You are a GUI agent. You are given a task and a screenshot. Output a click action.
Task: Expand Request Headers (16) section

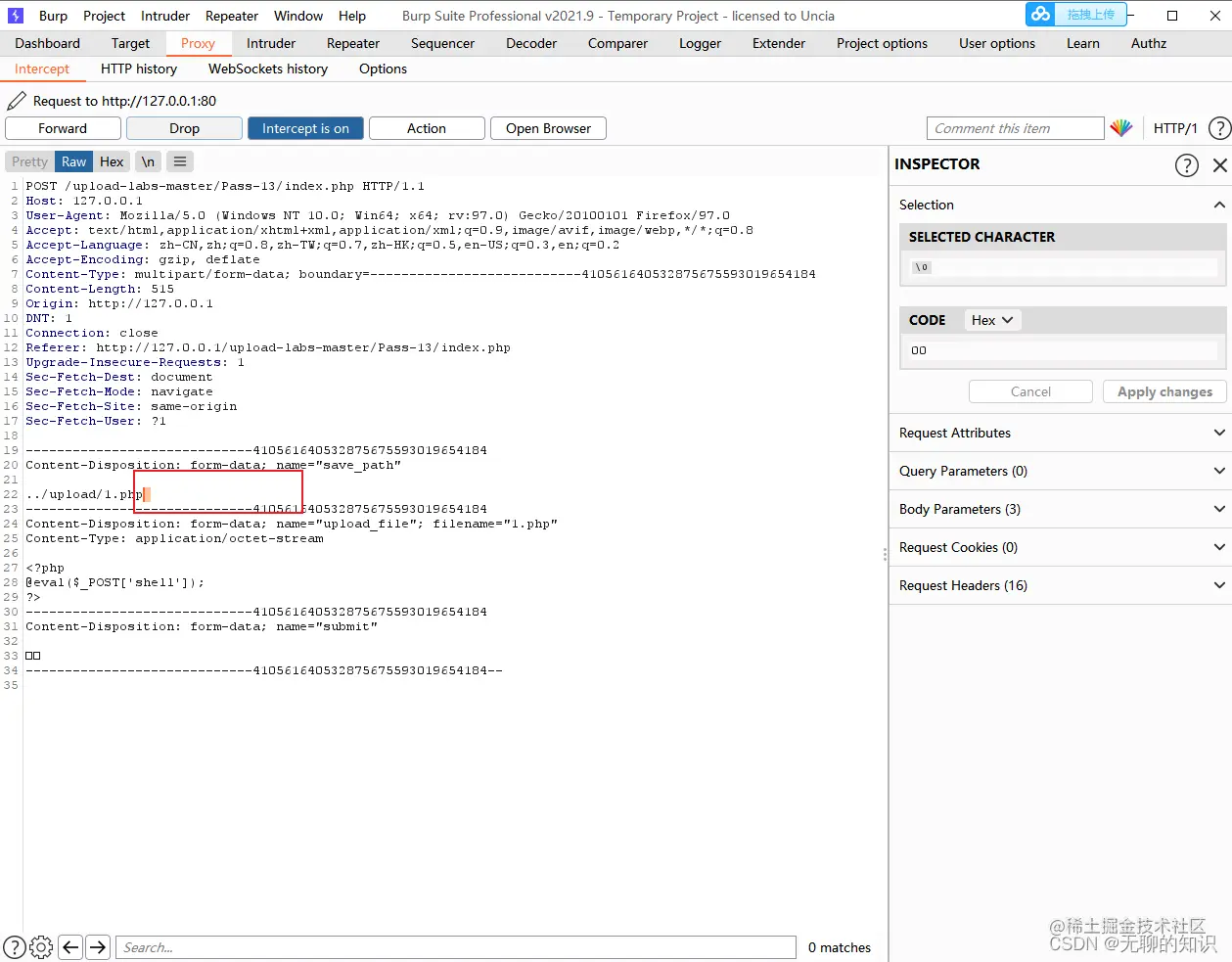click(1060, 585)
